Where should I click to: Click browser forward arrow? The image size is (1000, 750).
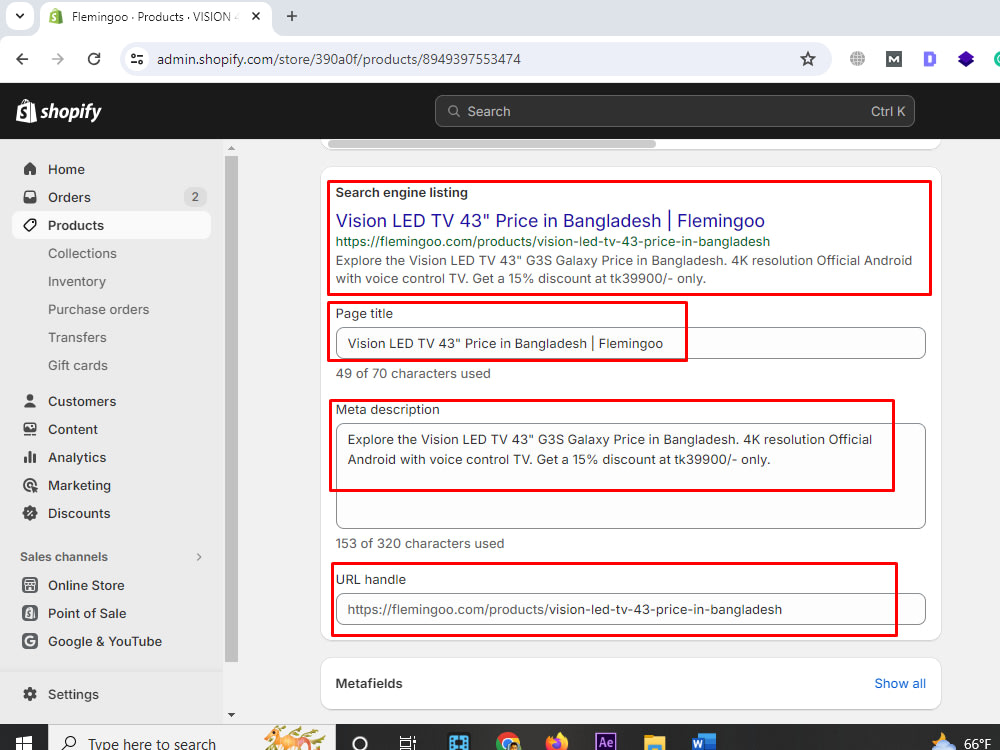click(x=58, y=59)
